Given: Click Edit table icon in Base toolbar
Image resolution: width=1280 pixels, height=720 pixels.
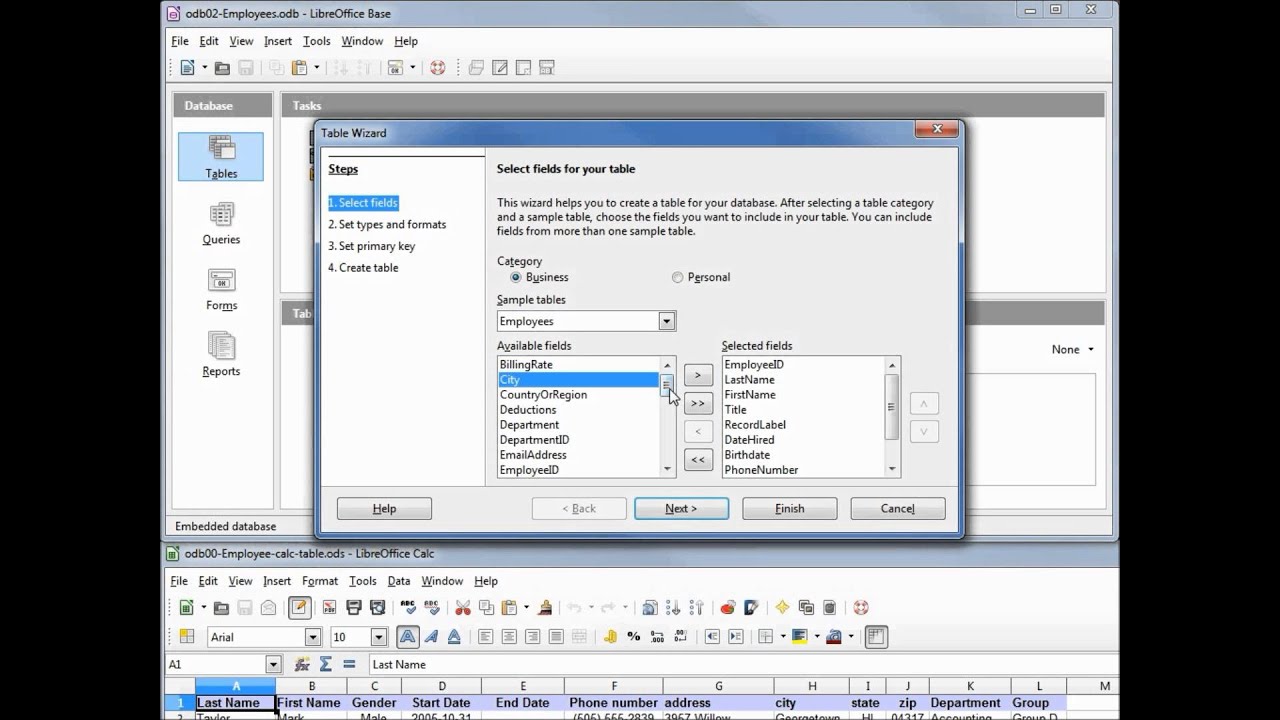Looking at the screenshot, I should click(499, 68).
